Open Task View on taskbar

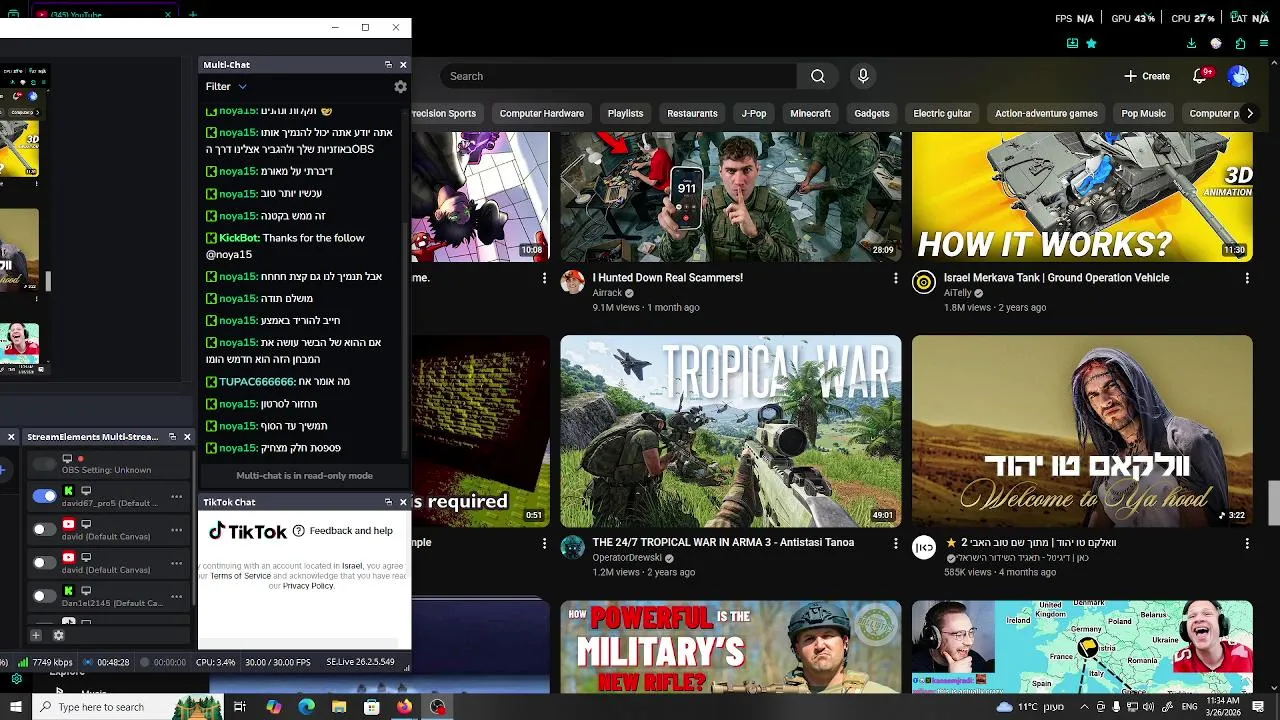[240, 707]
